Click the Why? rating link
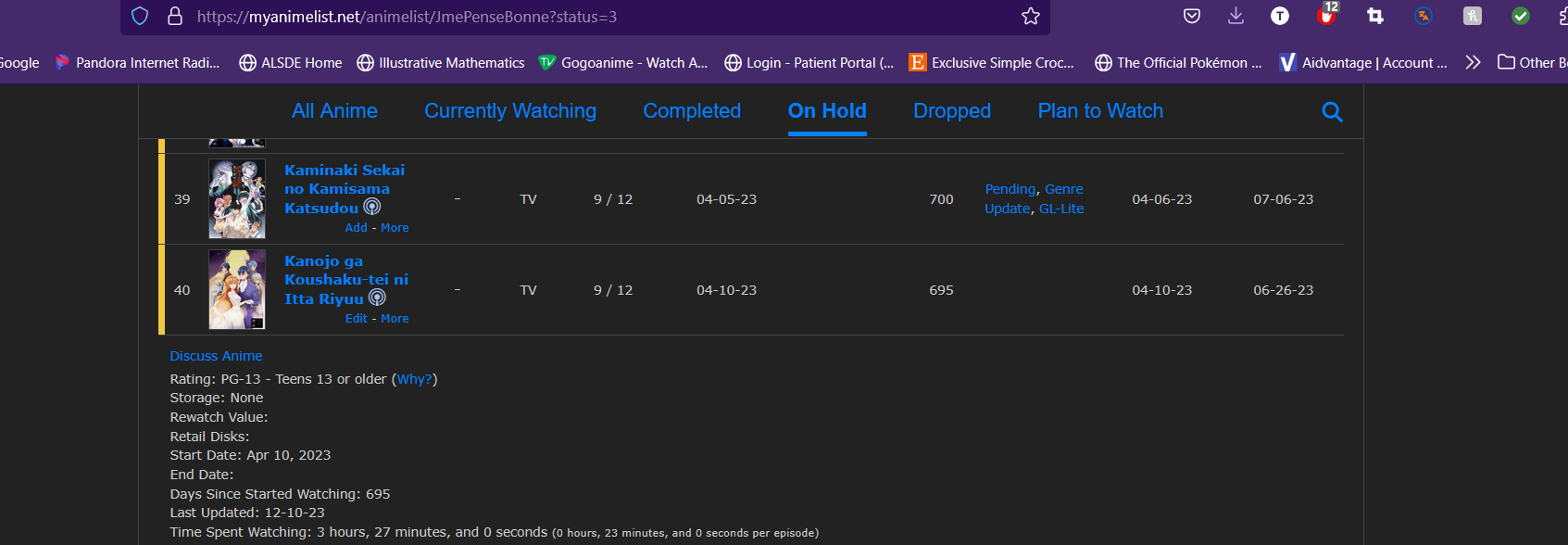This screenshot has height=545, width=1568. coord(415,379)
